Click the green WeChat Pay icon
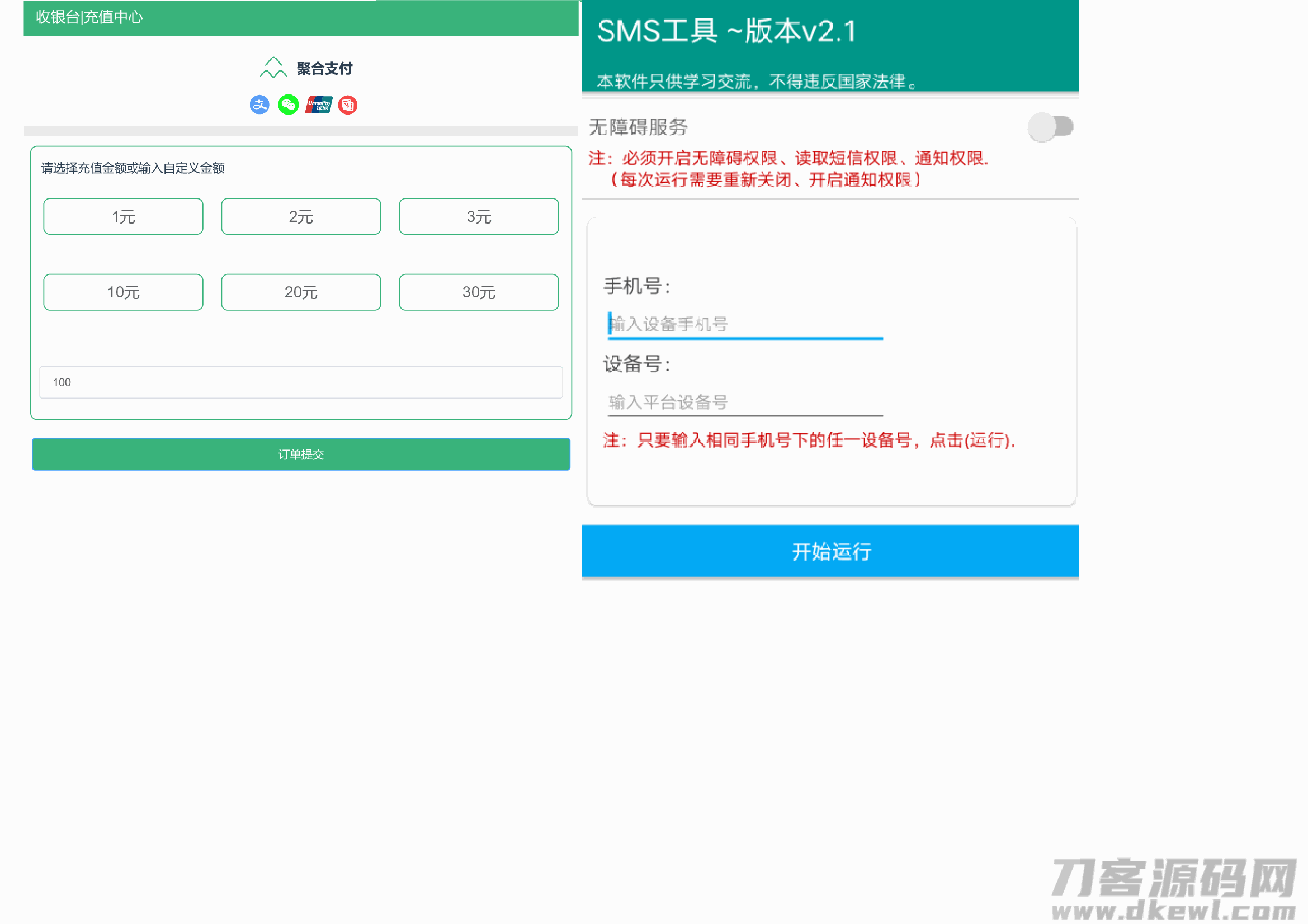 point(288,105)
